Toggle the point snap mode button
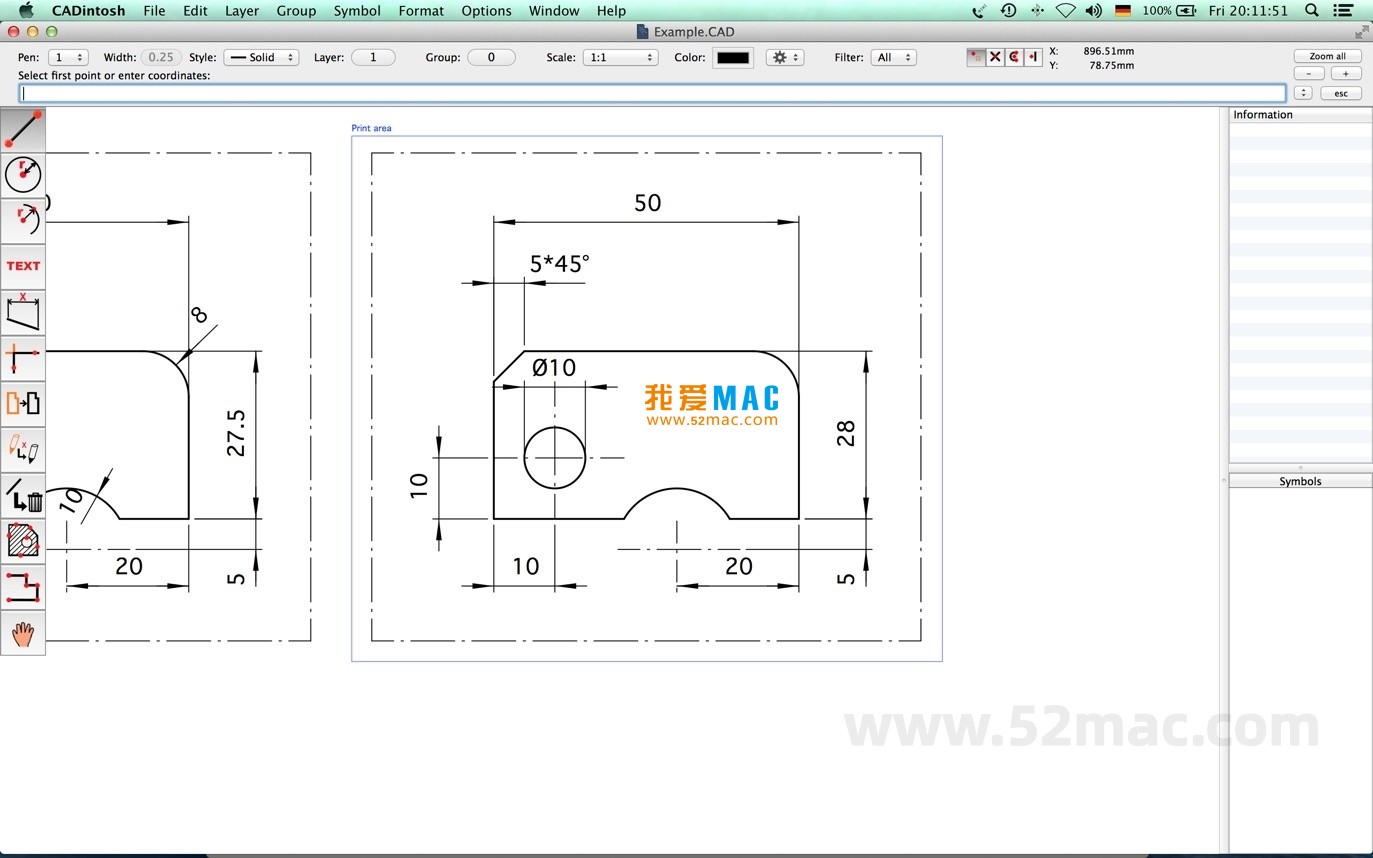Screen dimensions: 1373x858 pos(976,57)
